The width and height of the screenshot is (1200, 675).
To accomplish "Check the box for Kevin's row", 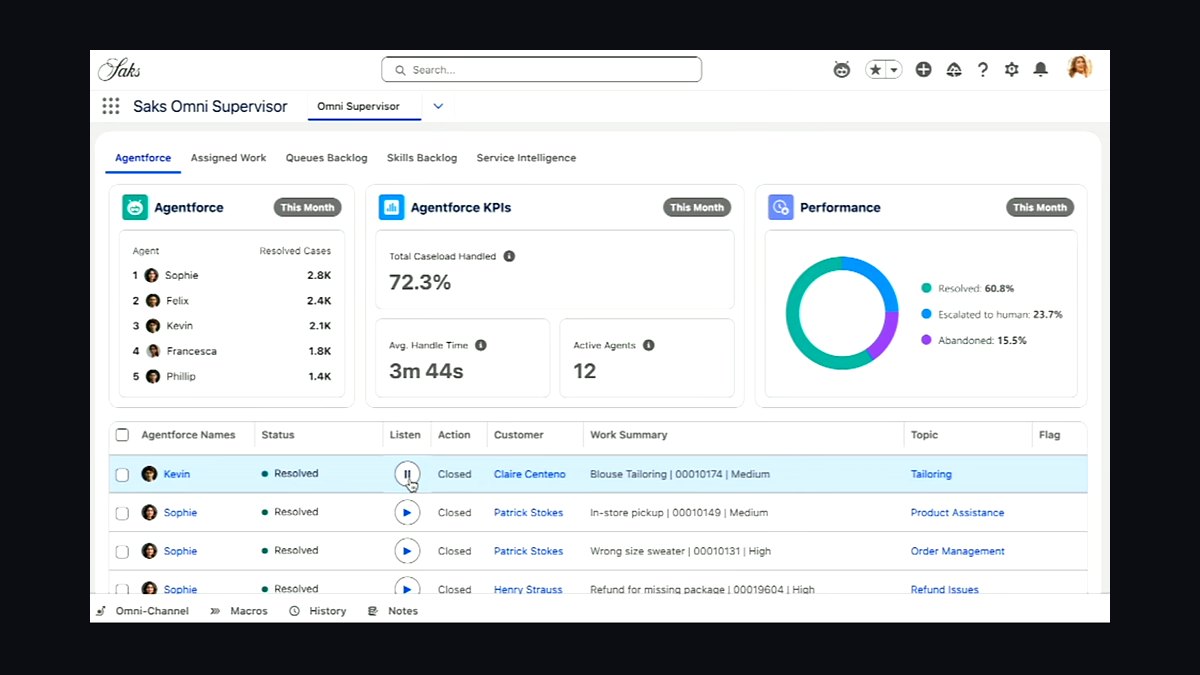I will pyautogui.click(x=122, y=474).
